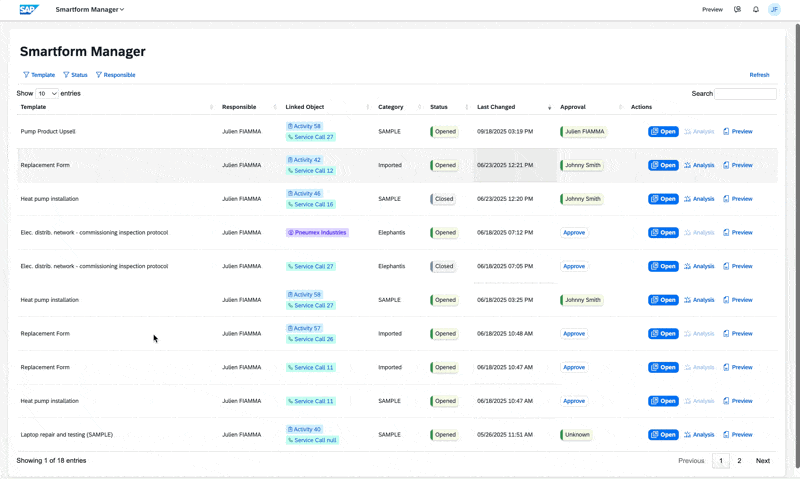Expand the Smartform Manager header dropdown
The height and width of the screenshot is (479, 800).
(90, 10)
